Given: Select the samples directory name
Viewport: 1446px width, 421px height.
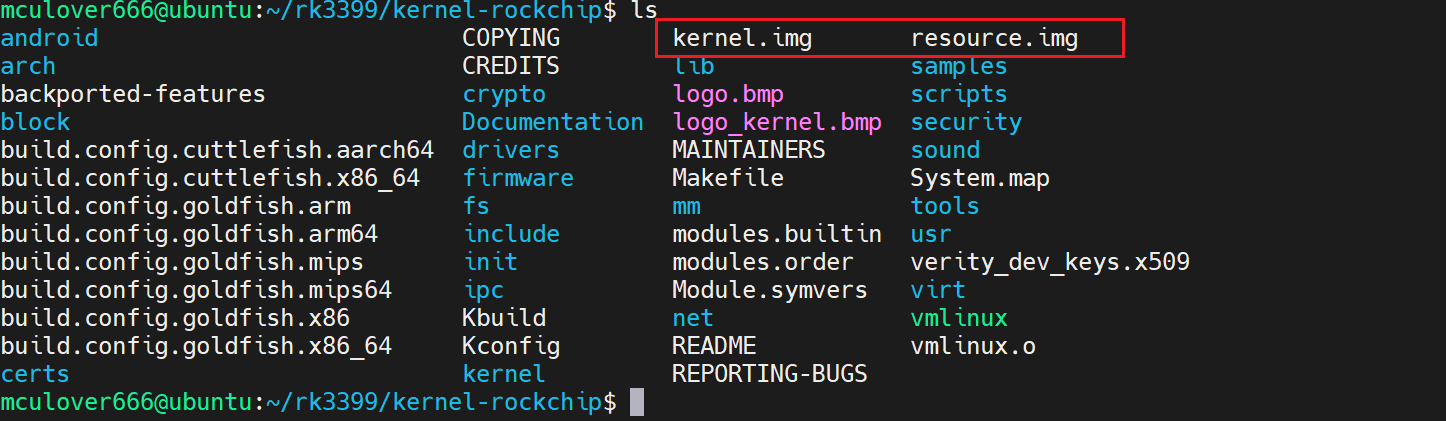Looking at the screenshot, I should tap(959, 67).
